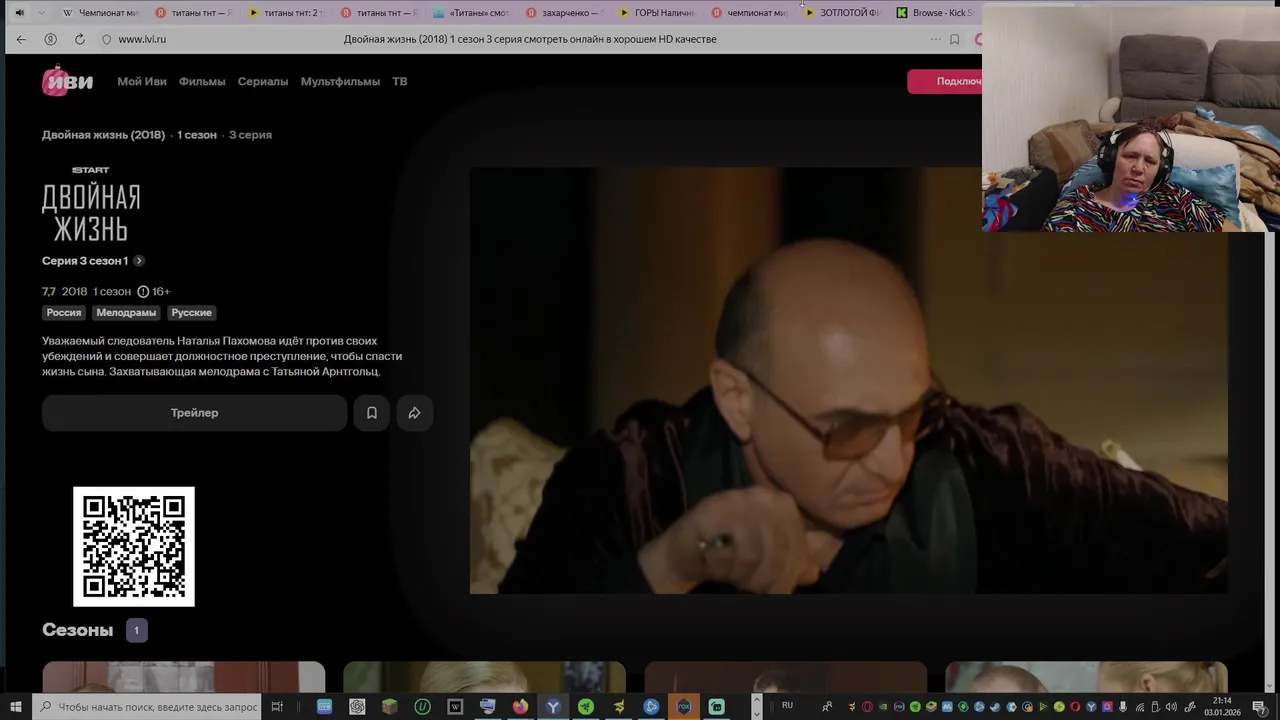The width and height of the screenshot is (1280, 720).
Task: Open the three-dots page menu in address bar
Action: click(x=935, y=39)
